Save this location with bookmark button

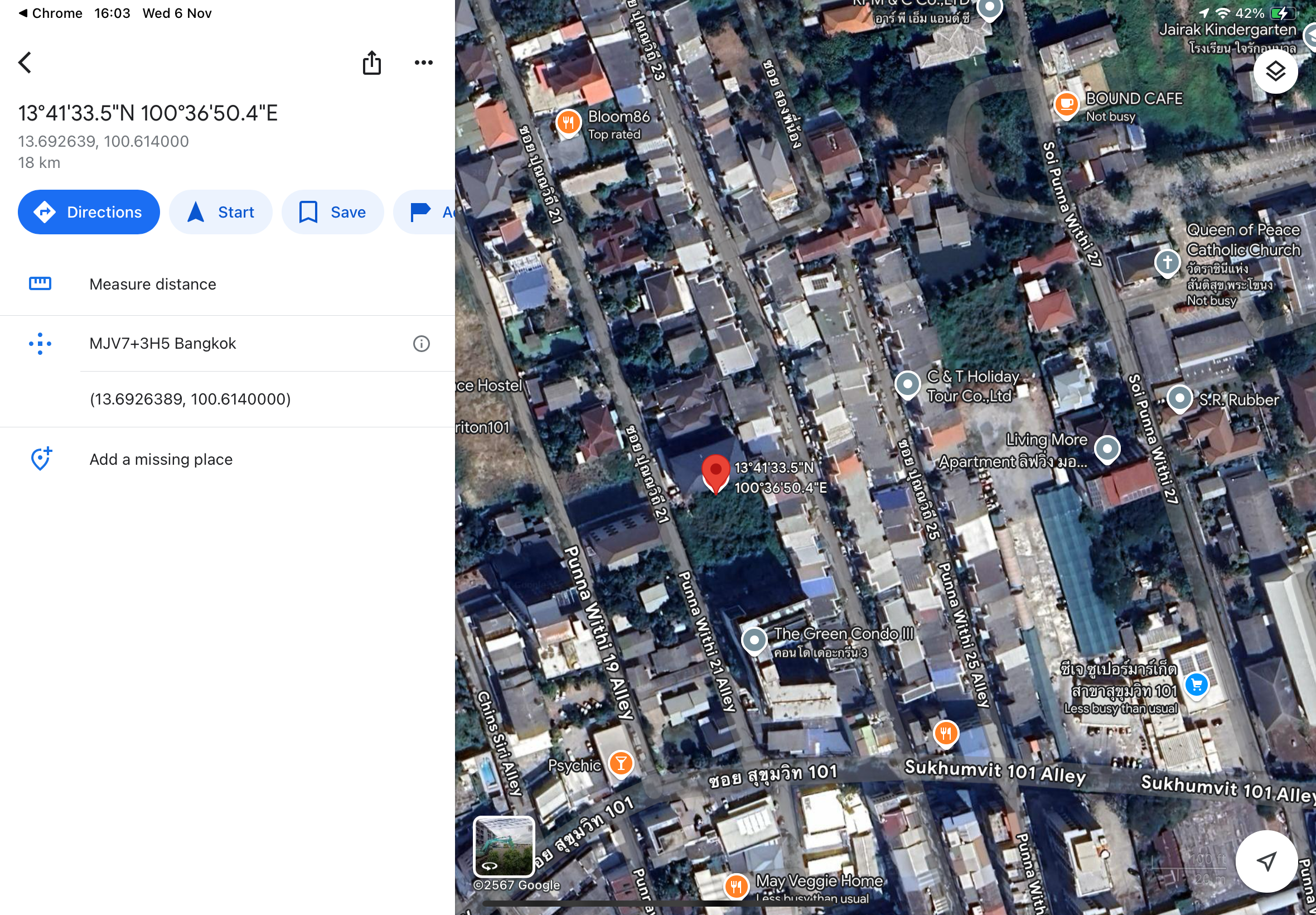click(332, 212)
